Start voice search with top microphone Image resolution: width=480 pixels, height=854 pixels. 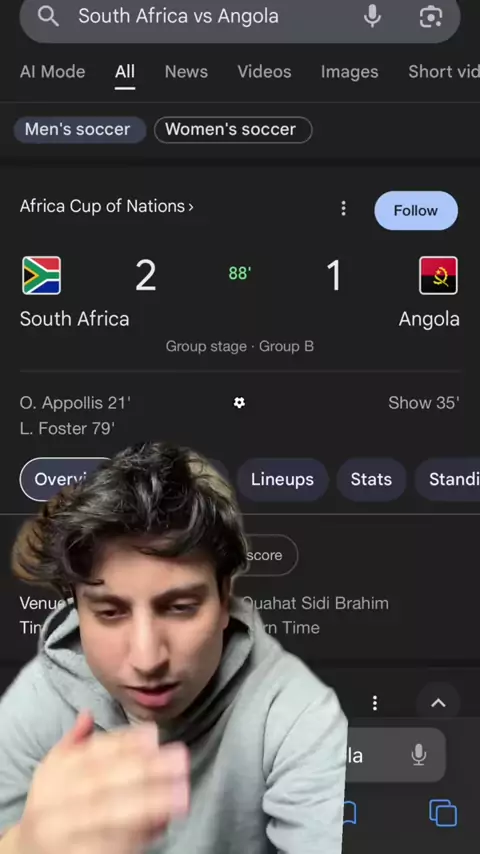(x=372, y=16)
